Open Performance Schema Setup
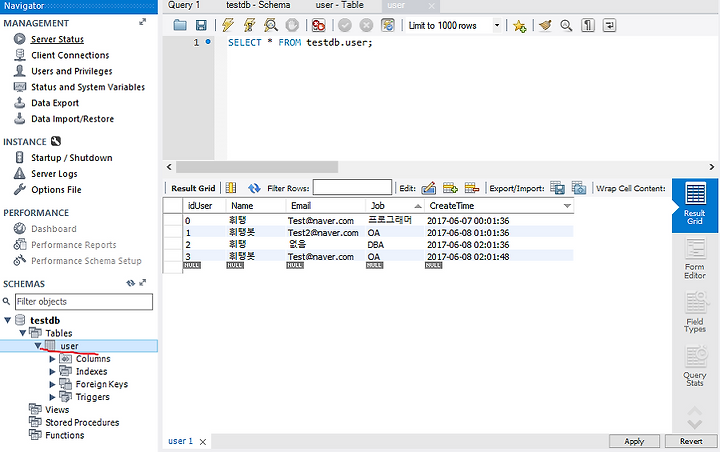720x452 pixels. tap(86, 261)
